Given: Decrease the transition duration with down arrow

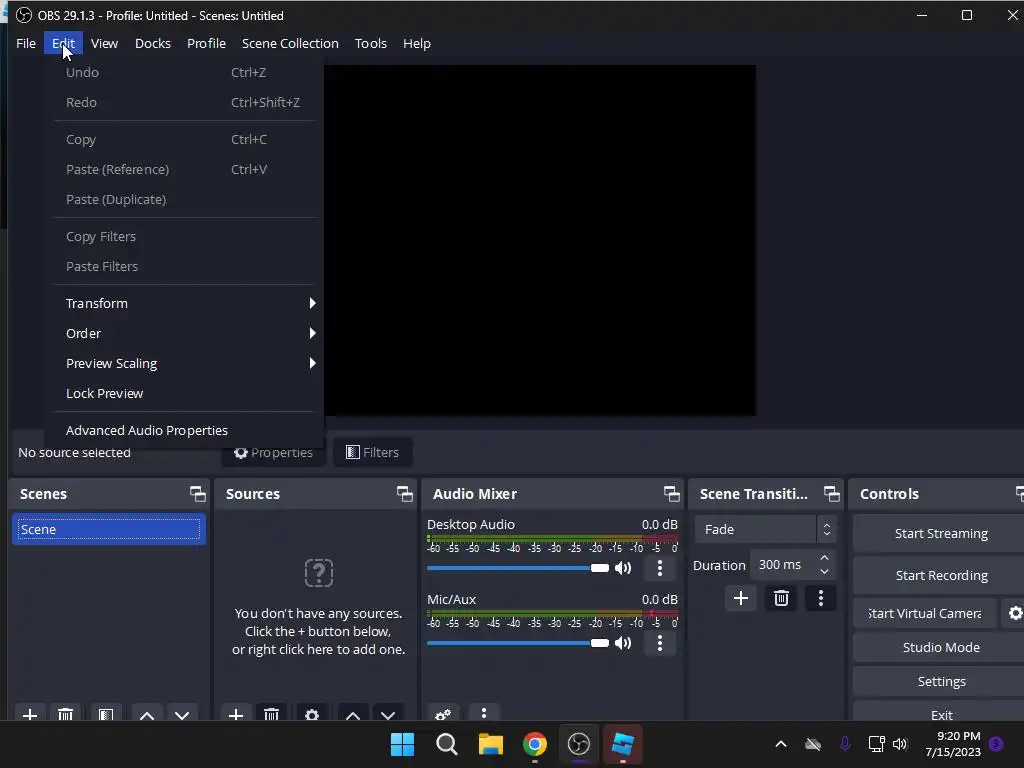Looking at the screenshot, I should pos(824,571).
